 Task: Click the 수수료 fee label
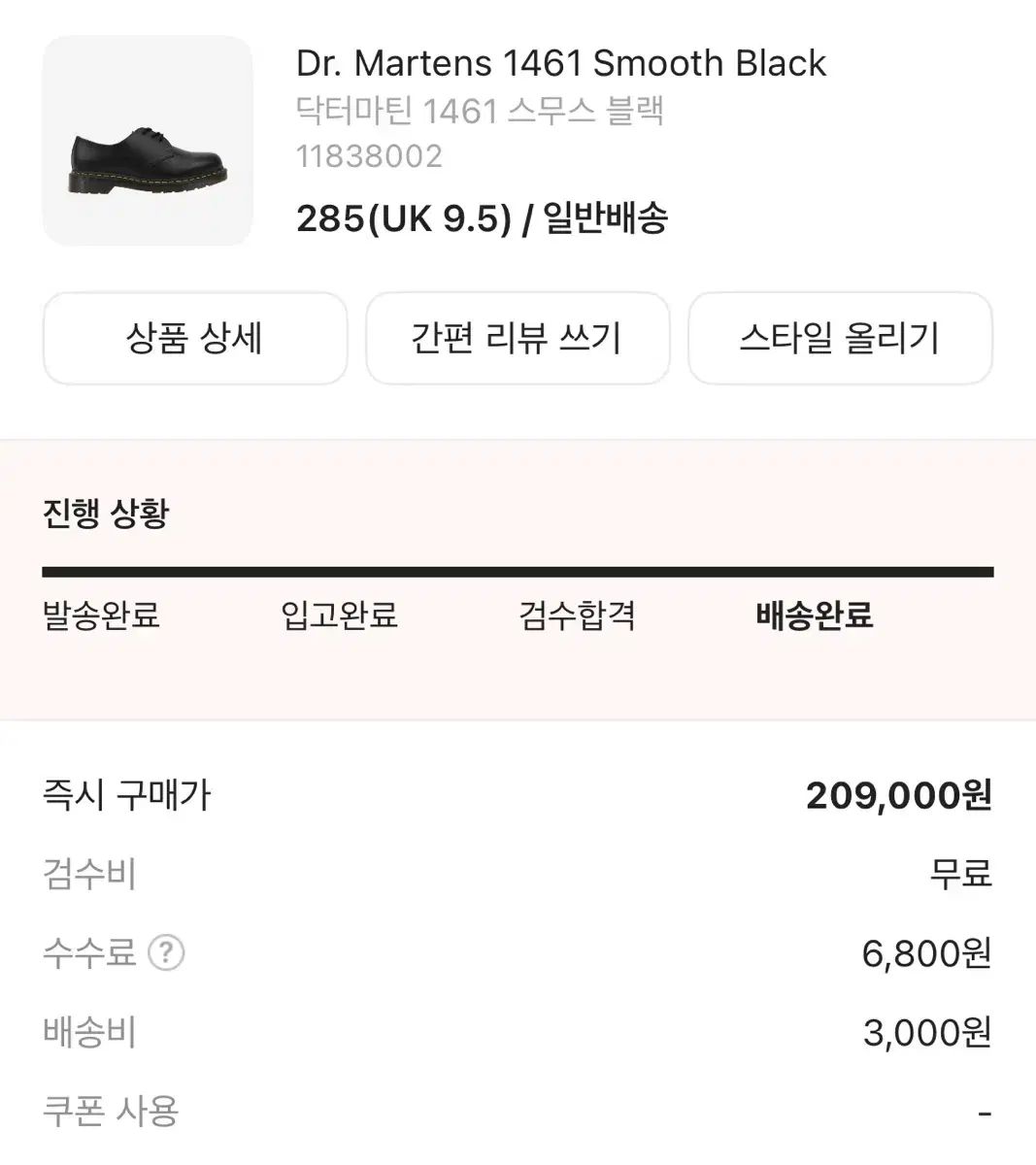click(89, 952)
